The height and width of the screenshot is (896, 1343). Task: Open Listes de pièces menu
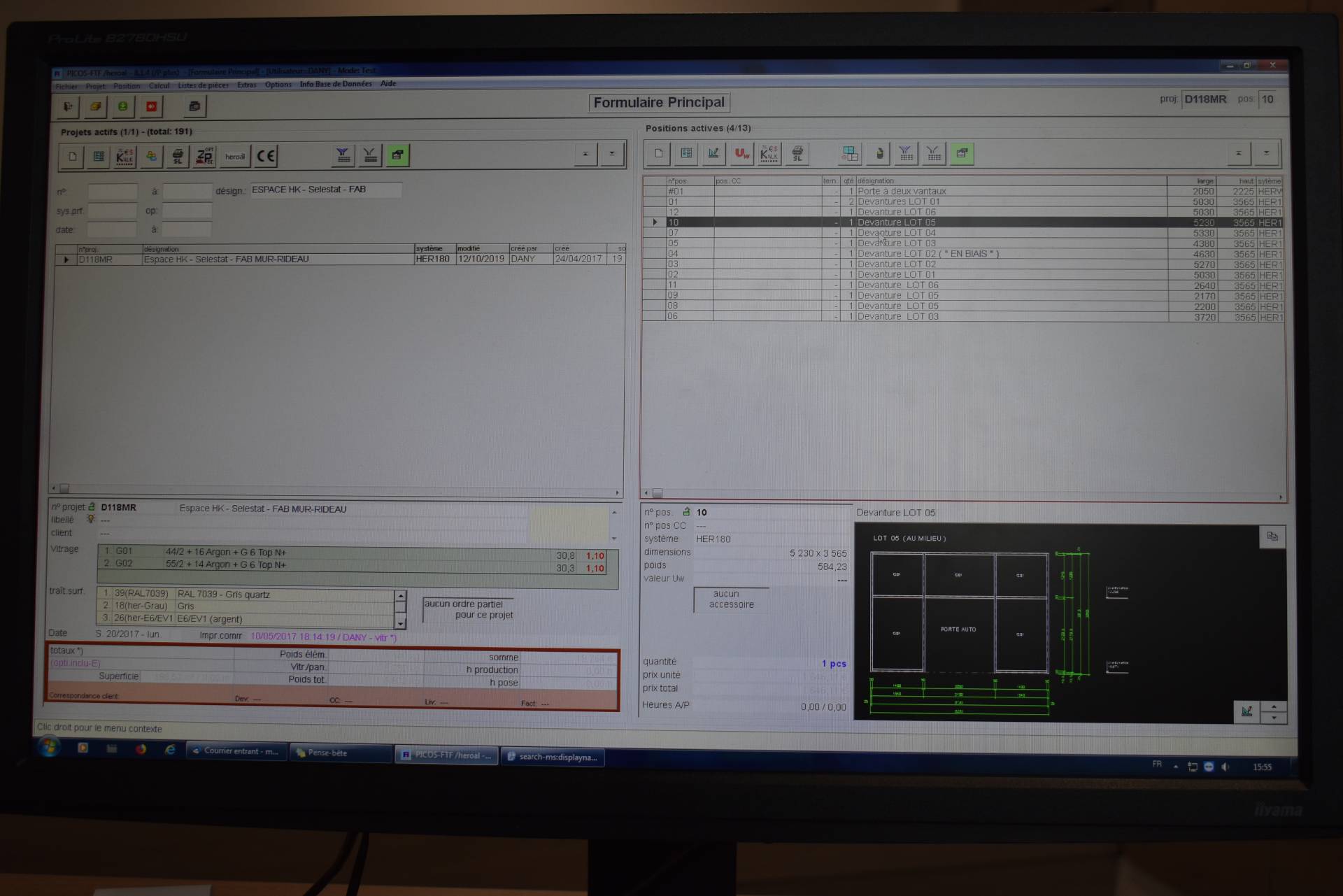pos(203,85)
